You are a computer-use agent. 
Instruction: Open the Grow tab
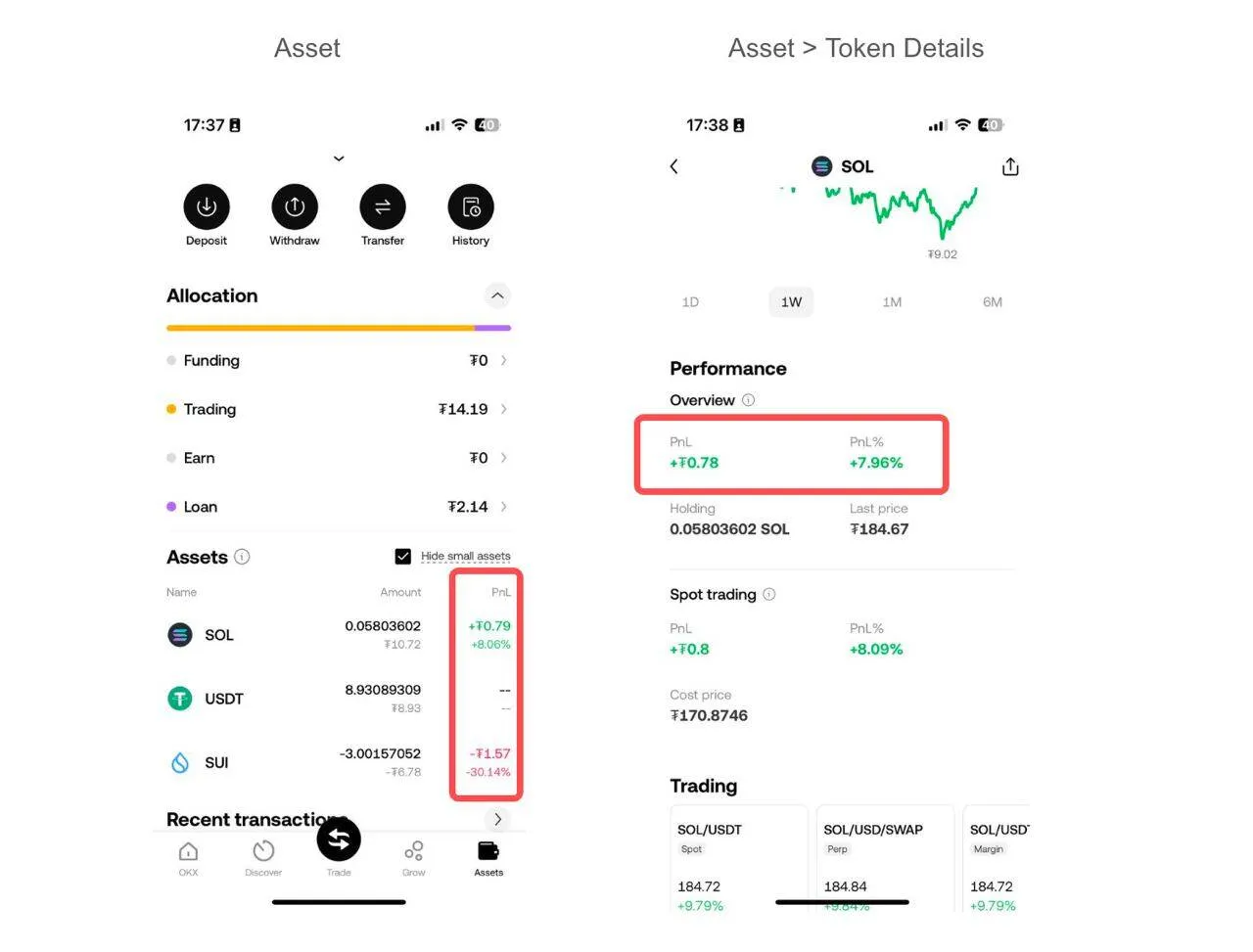coord(414,856)
